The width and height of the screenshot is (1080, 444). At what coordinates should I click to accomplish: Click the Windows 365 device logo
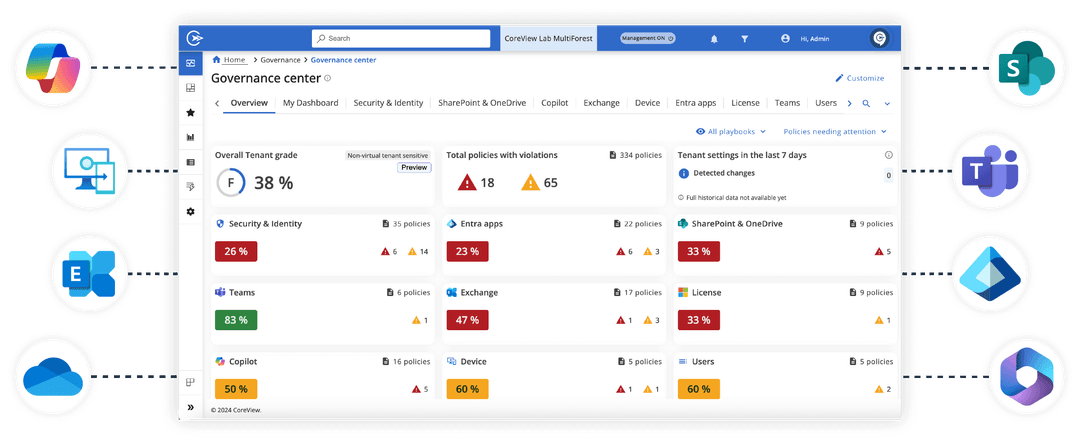pyautogui.click(x=88, y=171)
